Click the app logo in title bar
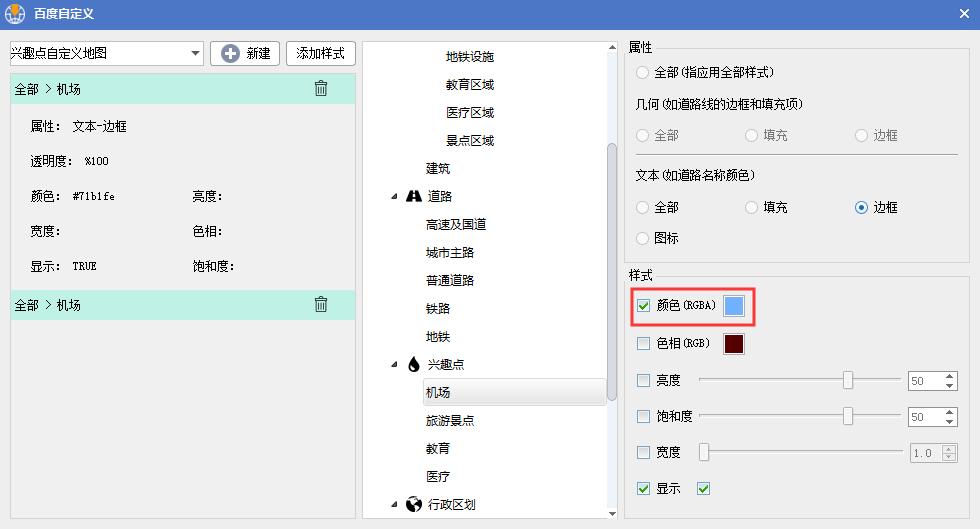 pyautogui.click(x=14, y=13)
